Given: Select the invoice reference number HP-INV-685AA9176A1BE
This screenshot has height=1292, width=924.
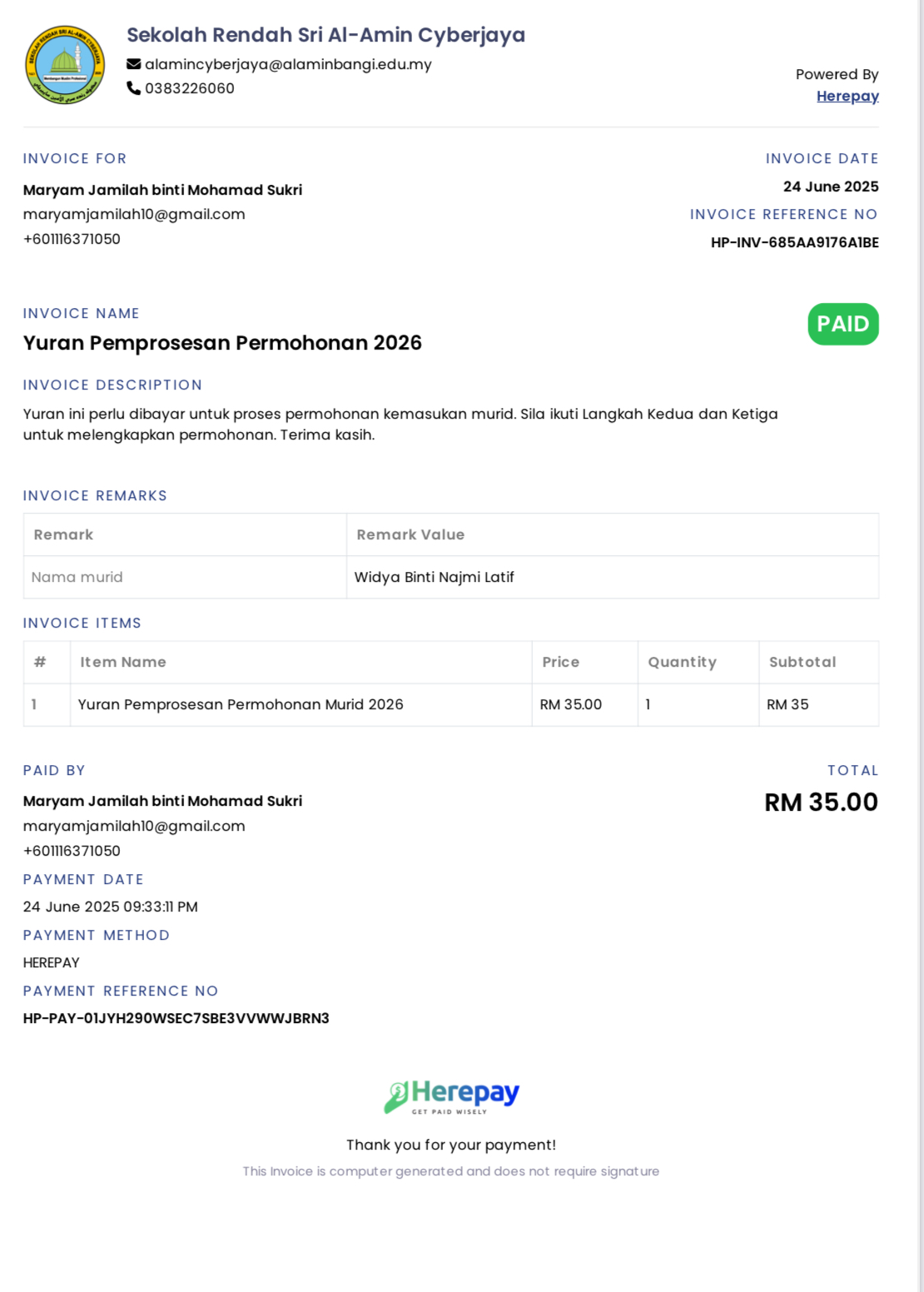Looking at the screenshot, I should click(795, 242).
